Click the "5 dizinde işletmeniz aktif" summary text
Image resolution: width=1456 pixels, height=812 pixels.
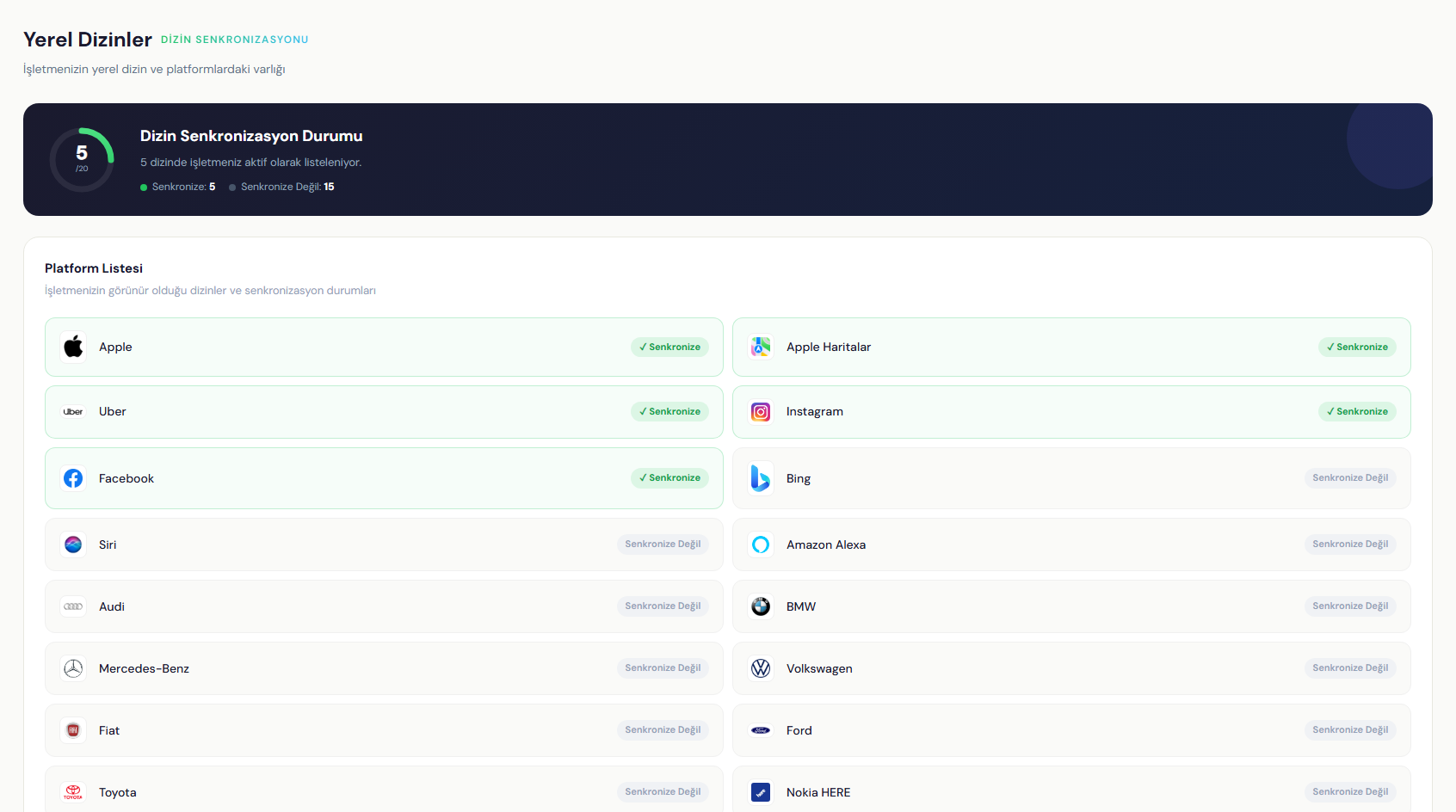click(251, 163)
